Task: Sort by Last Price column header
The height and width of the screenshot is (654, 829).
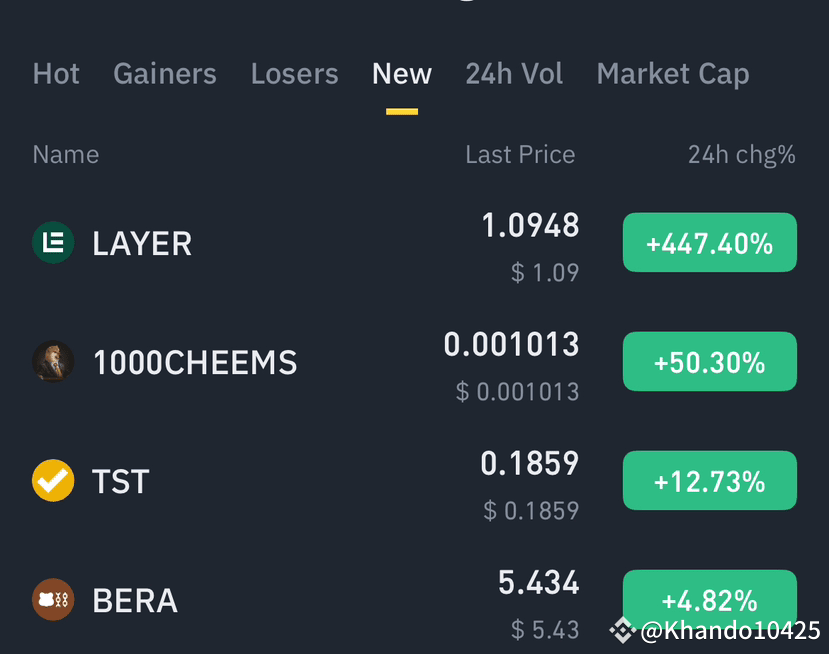Action: (520, 154)
